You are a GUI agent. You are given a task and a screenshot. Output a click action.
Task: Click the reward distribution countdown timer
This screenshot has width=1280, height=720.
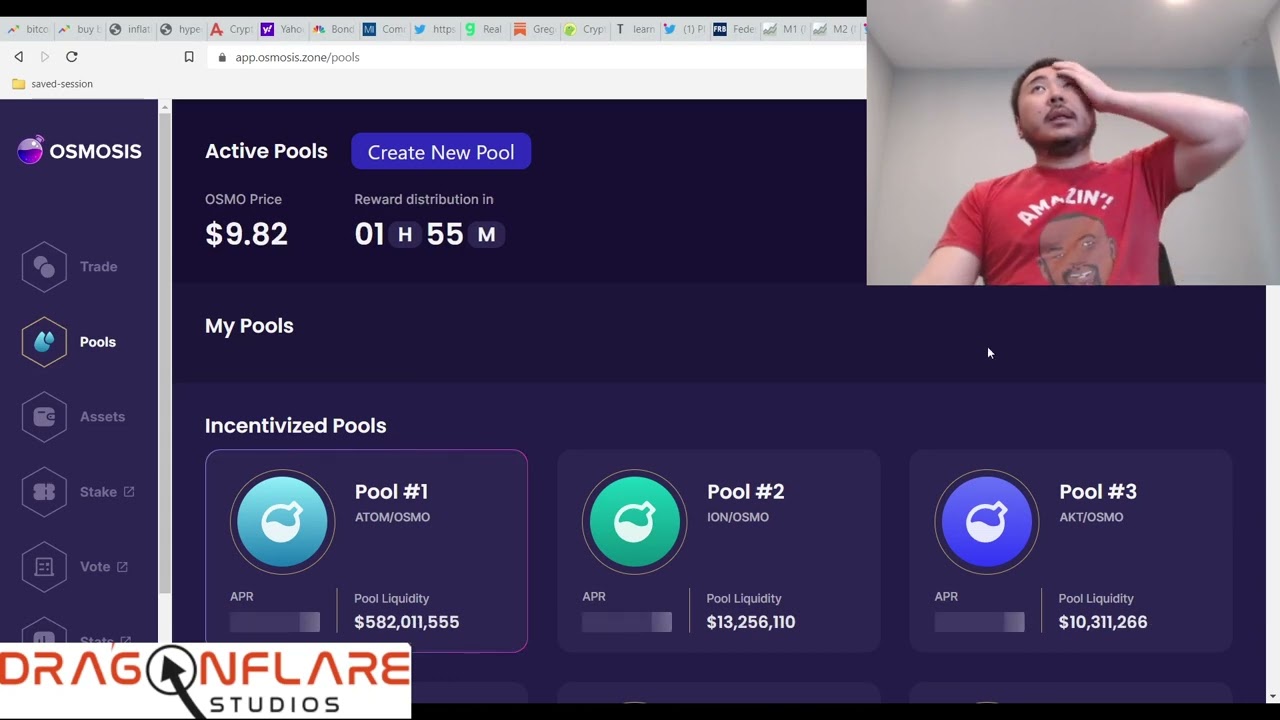click(x=430, y=234)
